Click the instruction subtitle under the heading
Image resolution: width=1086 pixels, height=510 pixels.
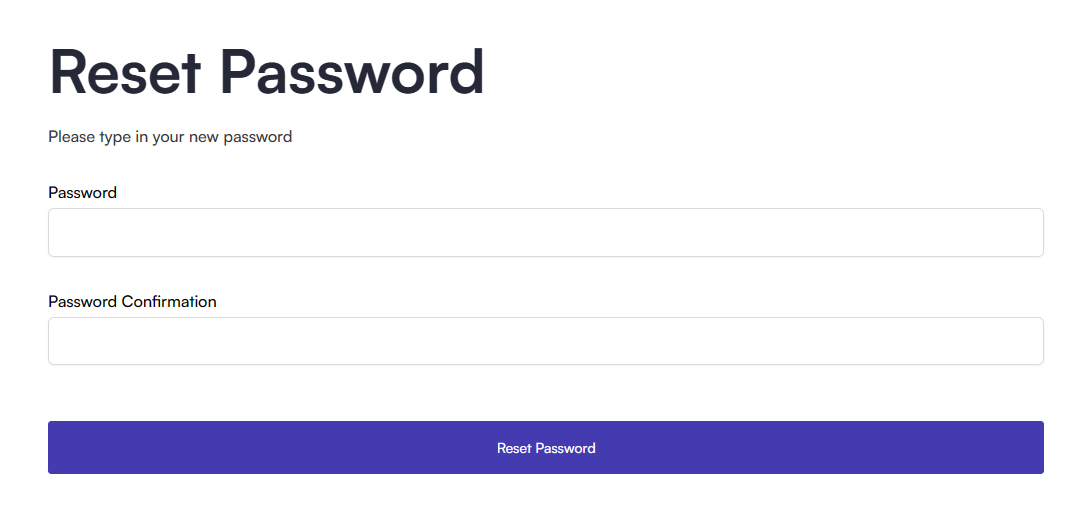pos(170,137)
